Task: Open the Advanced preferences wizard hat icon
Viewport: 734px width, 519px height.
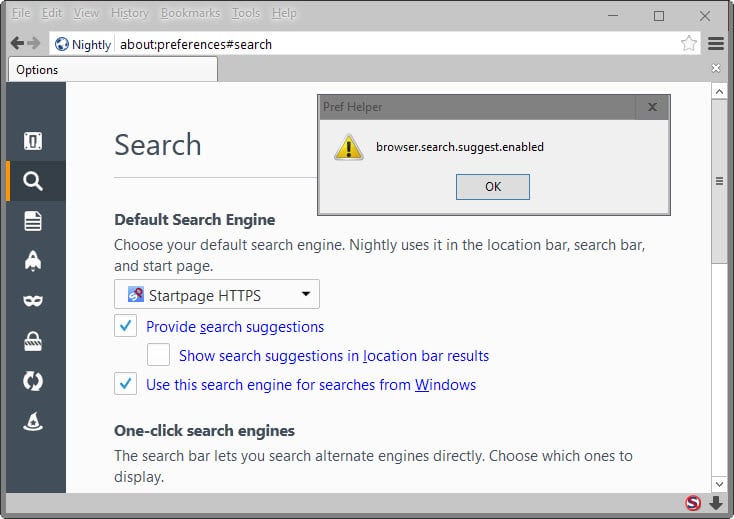Action: pos(33,422)
